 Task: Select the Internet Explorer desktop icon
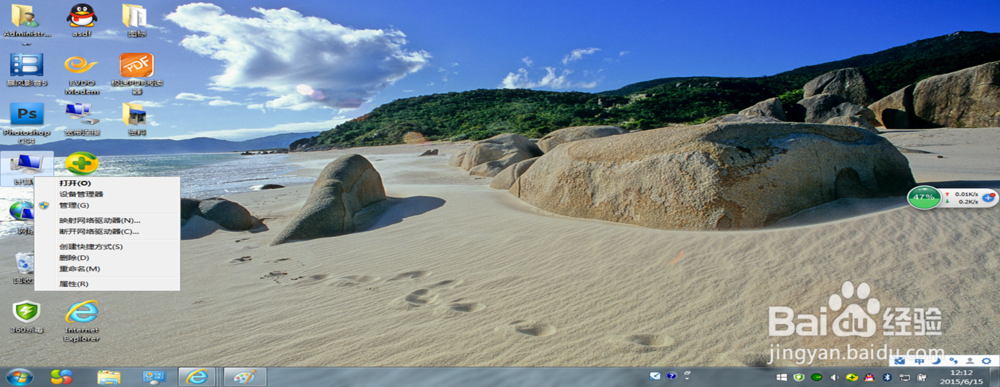tap(82, 321)
